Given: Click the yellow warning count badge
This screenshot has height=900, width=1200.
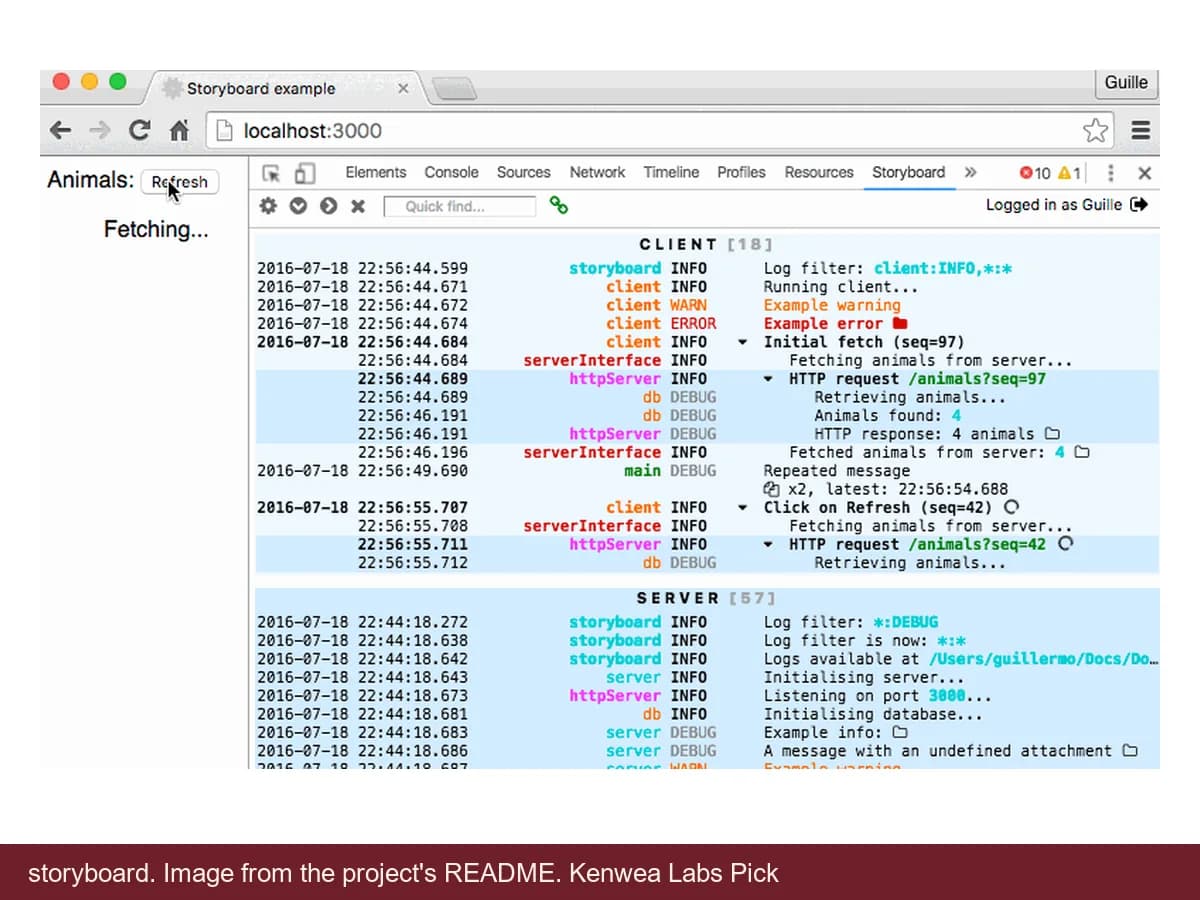Looking at the screenshot, I should click(x=1068, y=173).
